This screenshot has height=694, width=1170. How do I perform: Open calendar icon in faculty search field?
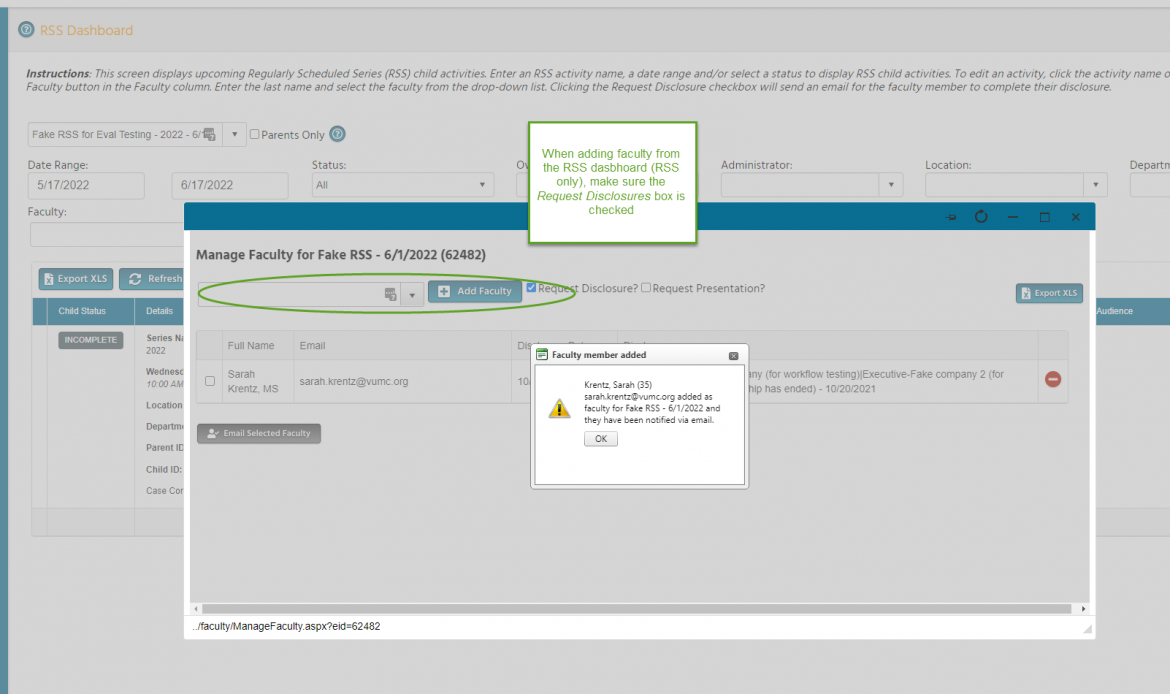point(390,291)
